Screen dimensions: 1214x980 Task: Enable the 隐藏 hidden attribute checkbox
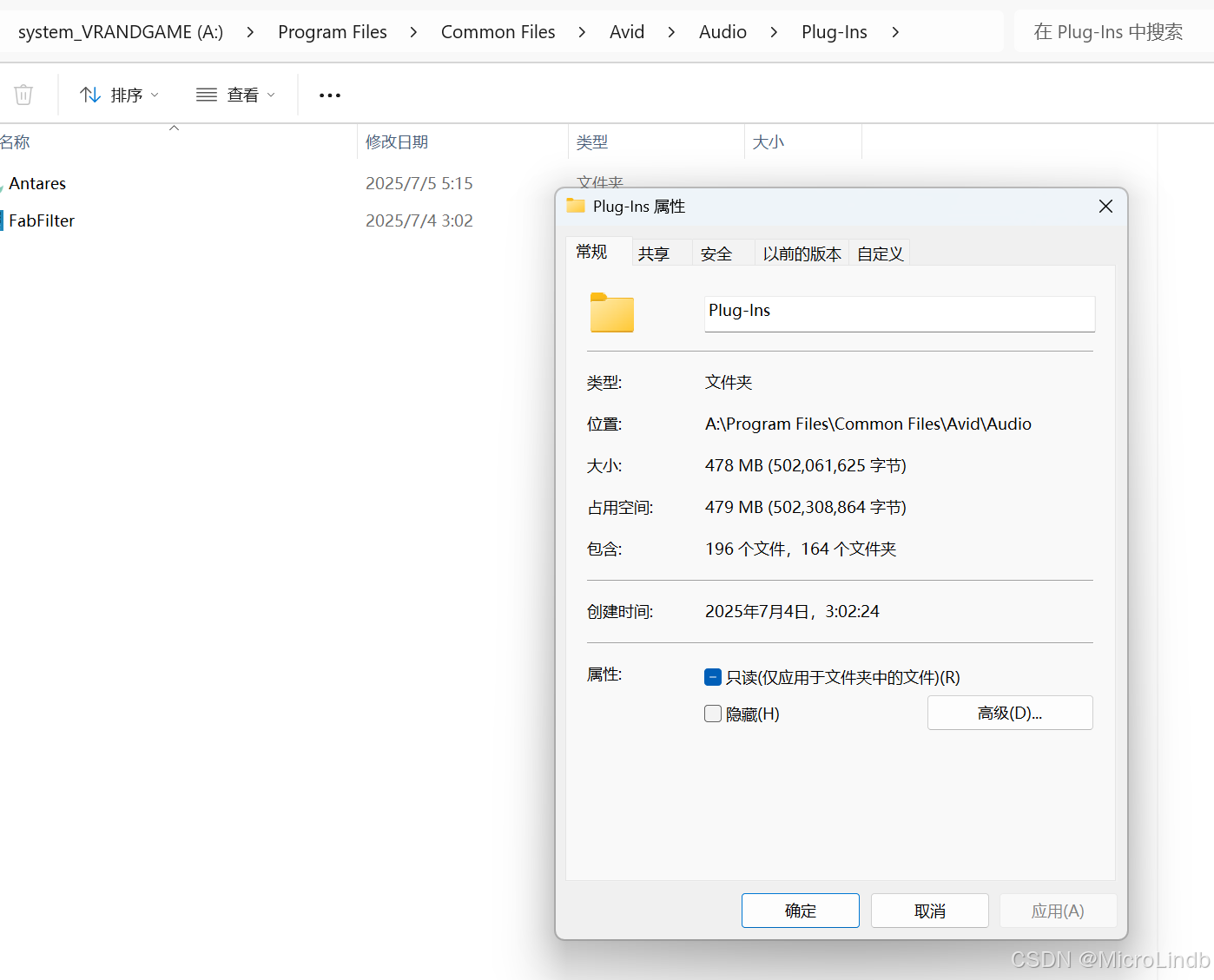(x=712, y=714)
